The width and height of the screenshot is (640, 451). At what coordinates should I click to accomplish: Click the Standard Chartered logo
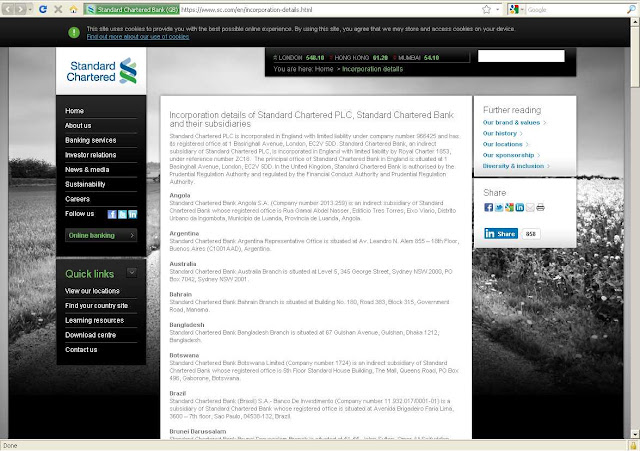(x=101, y=71)
